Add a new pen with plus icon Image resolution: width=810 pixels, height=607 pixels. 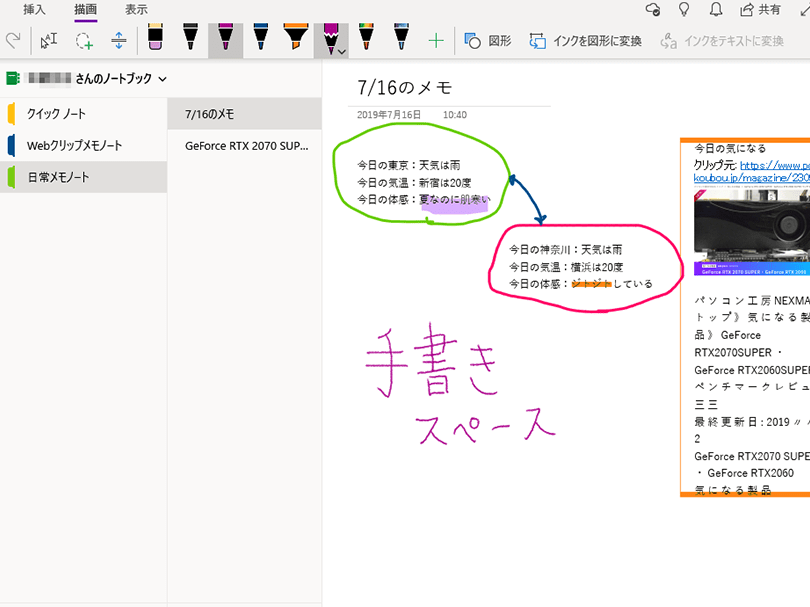click(x=435, y=41)
